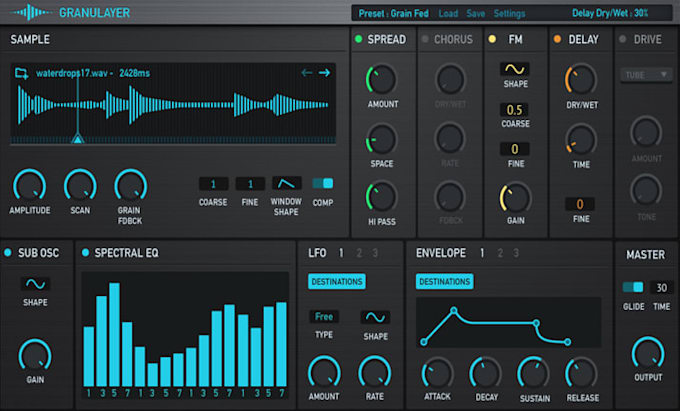Image resolution: width=680 pixels, height=411 pixels.
Task: Click the Sample Fine value box
Action: point(250,184)
